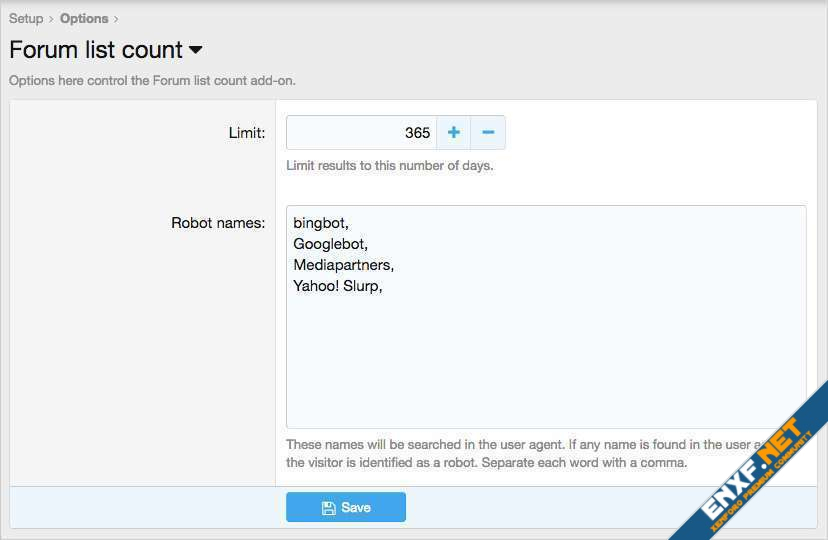Click the Forum list count page title
The height and width of the screenshot is (540, 828).
click(x=96, y=50)
